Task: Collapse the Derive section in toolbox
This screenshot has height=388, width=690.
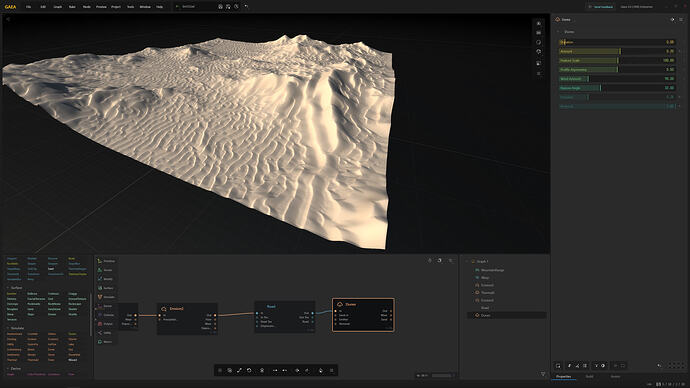Action: 7,369
